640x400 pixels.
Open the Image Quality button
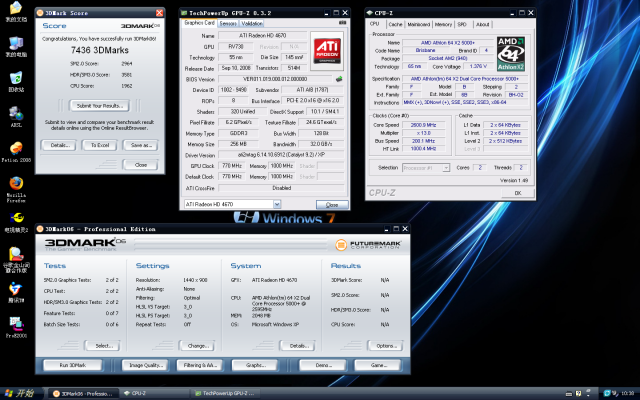[146, 365]
